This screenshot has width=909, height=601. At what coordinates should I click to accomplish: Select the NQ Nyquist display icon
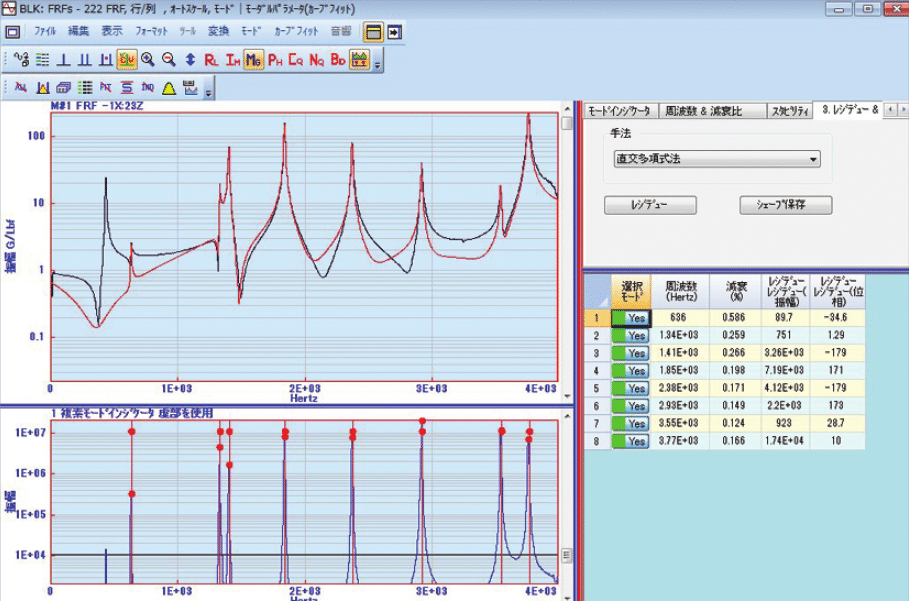pos(316,61)
